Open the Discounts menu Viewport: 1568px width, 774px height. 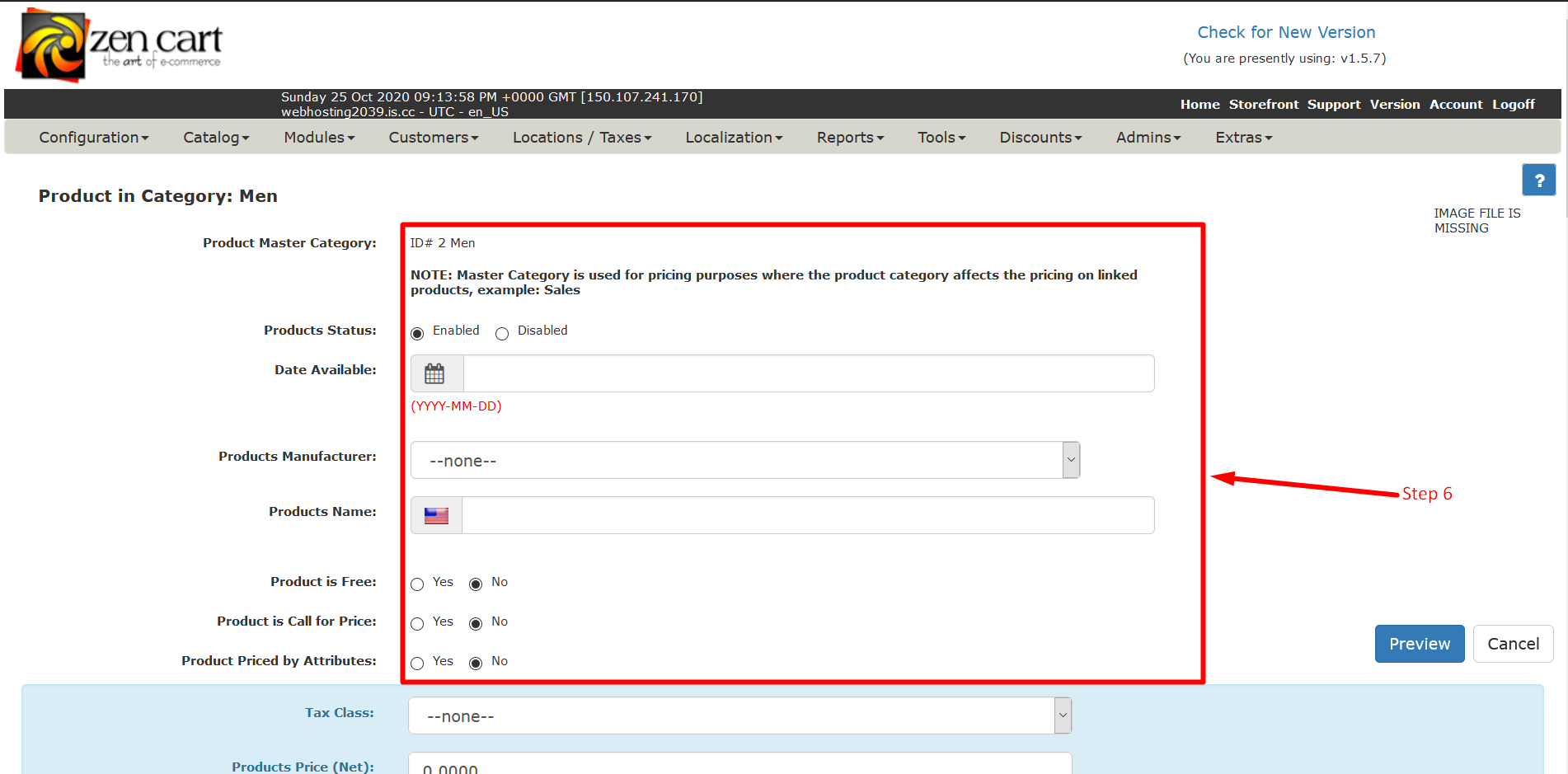tap(1040, 138)
